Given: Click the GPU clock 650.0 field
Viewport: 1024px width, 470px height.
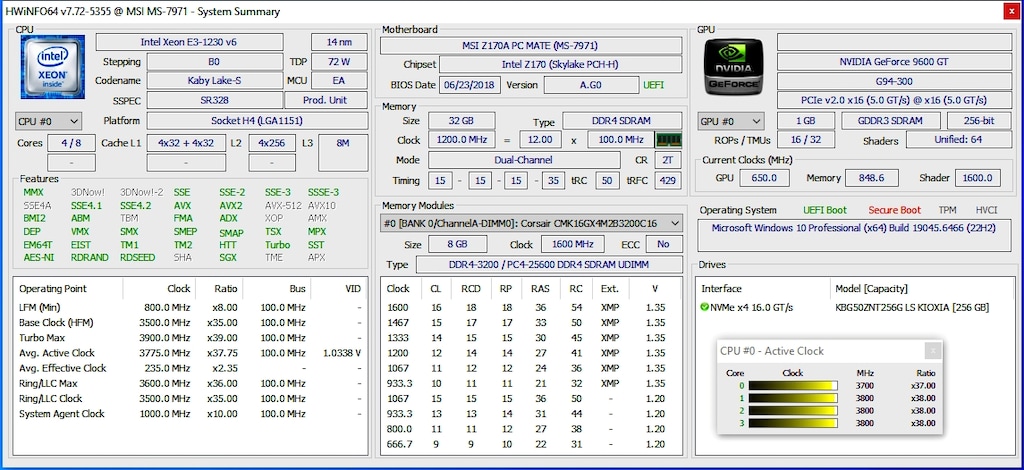Looking at the screenshot, I should pos(763,178).
